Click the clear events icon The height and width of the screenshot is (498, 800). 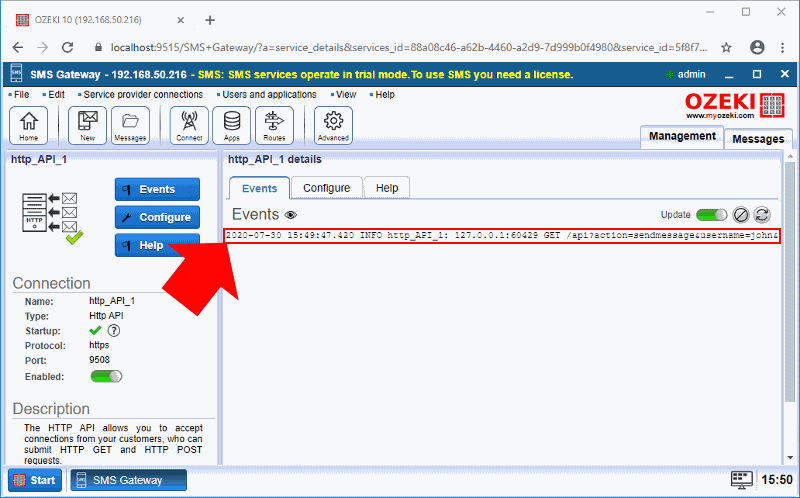[741, 215]
